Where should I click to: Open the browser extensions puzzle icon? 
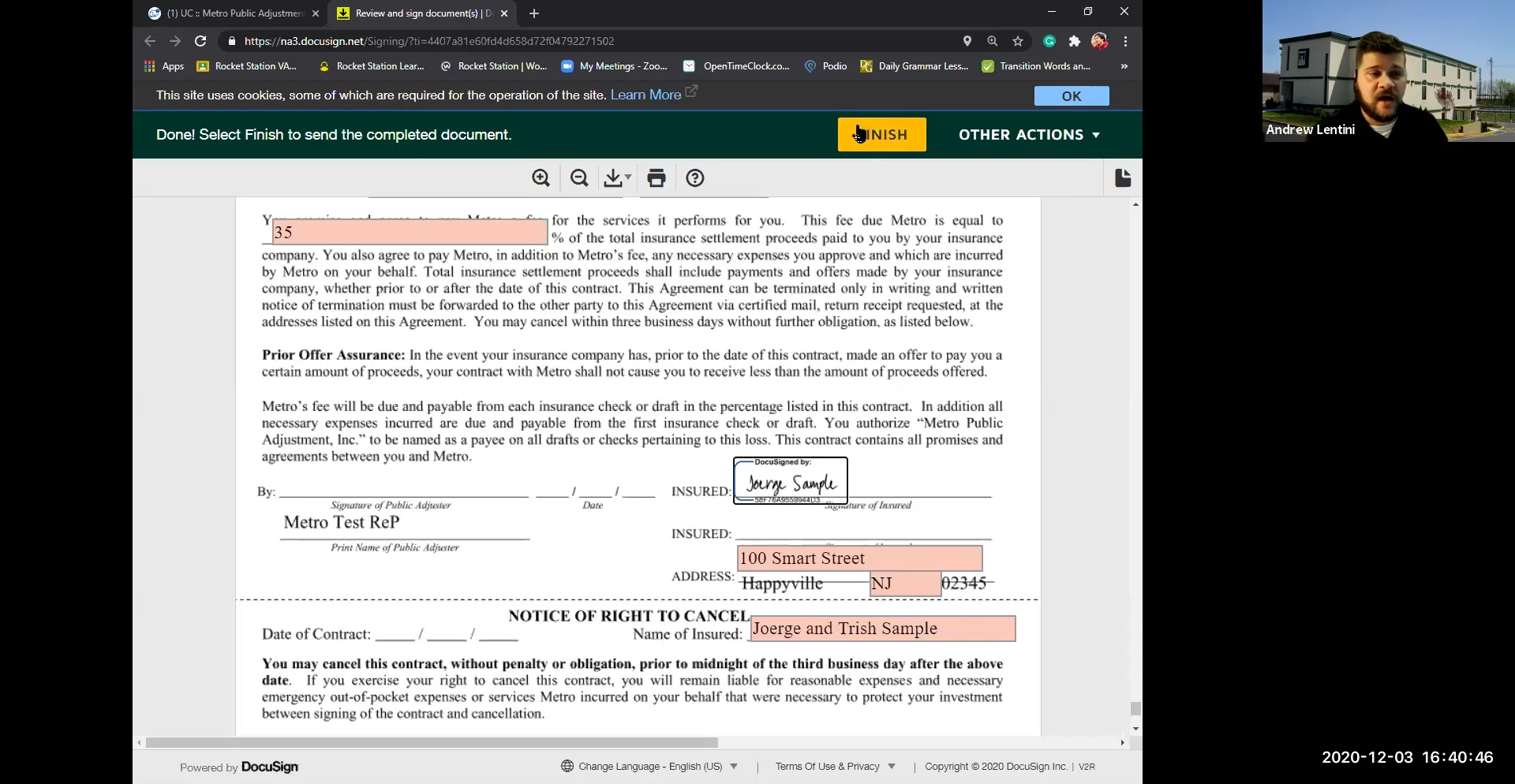tap(1075, 41)
